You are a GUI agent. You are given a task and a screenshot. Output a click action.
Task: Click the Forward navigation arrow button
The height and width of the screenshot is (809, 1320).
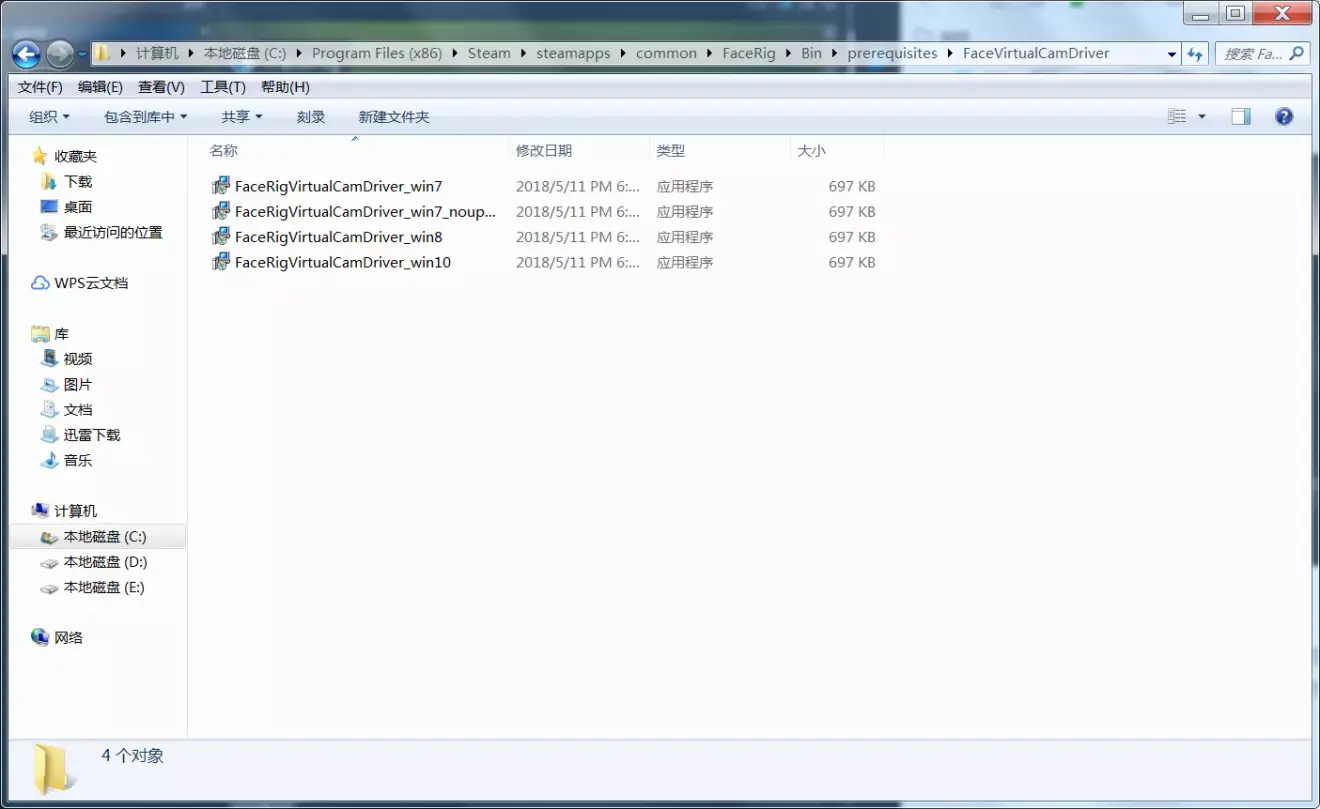tap(59, 54)
